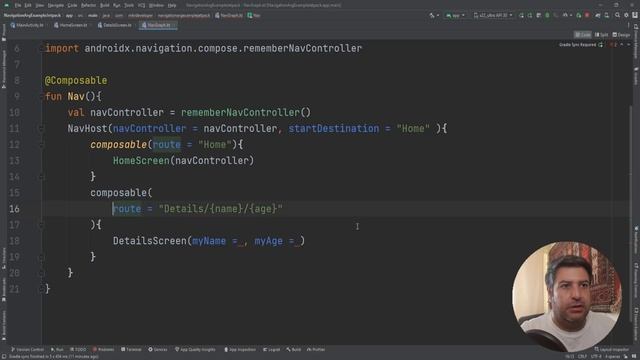Open the Profiler tool window

(316, 350)
